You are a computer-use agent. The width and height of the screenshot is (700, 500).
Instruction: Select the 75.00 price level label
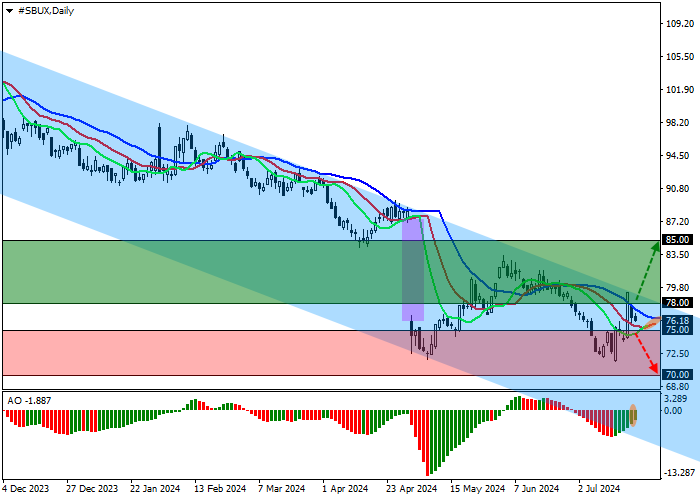click(x=677, y=330)
